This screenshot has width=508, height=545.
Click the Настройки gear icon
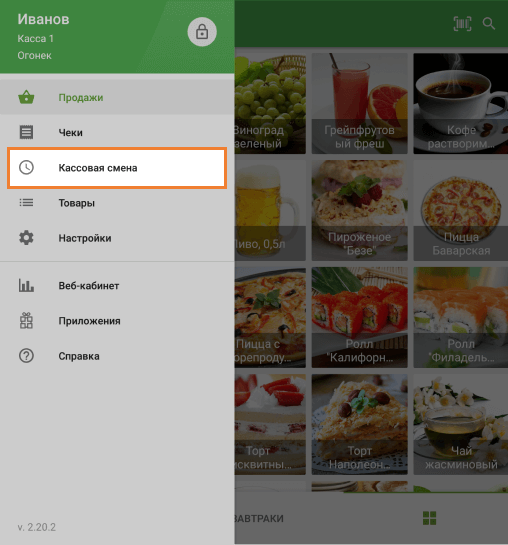26,238
